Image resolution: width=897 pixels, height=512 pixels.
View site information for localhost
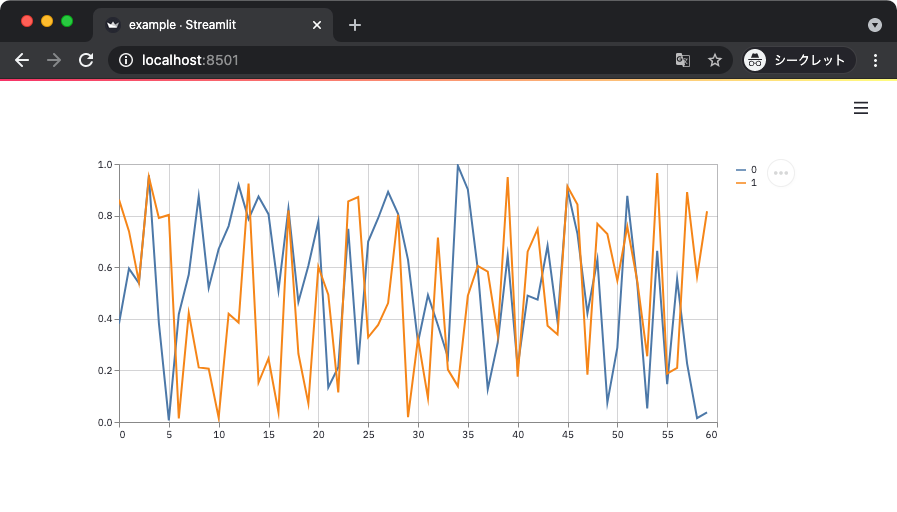(126, 60)
